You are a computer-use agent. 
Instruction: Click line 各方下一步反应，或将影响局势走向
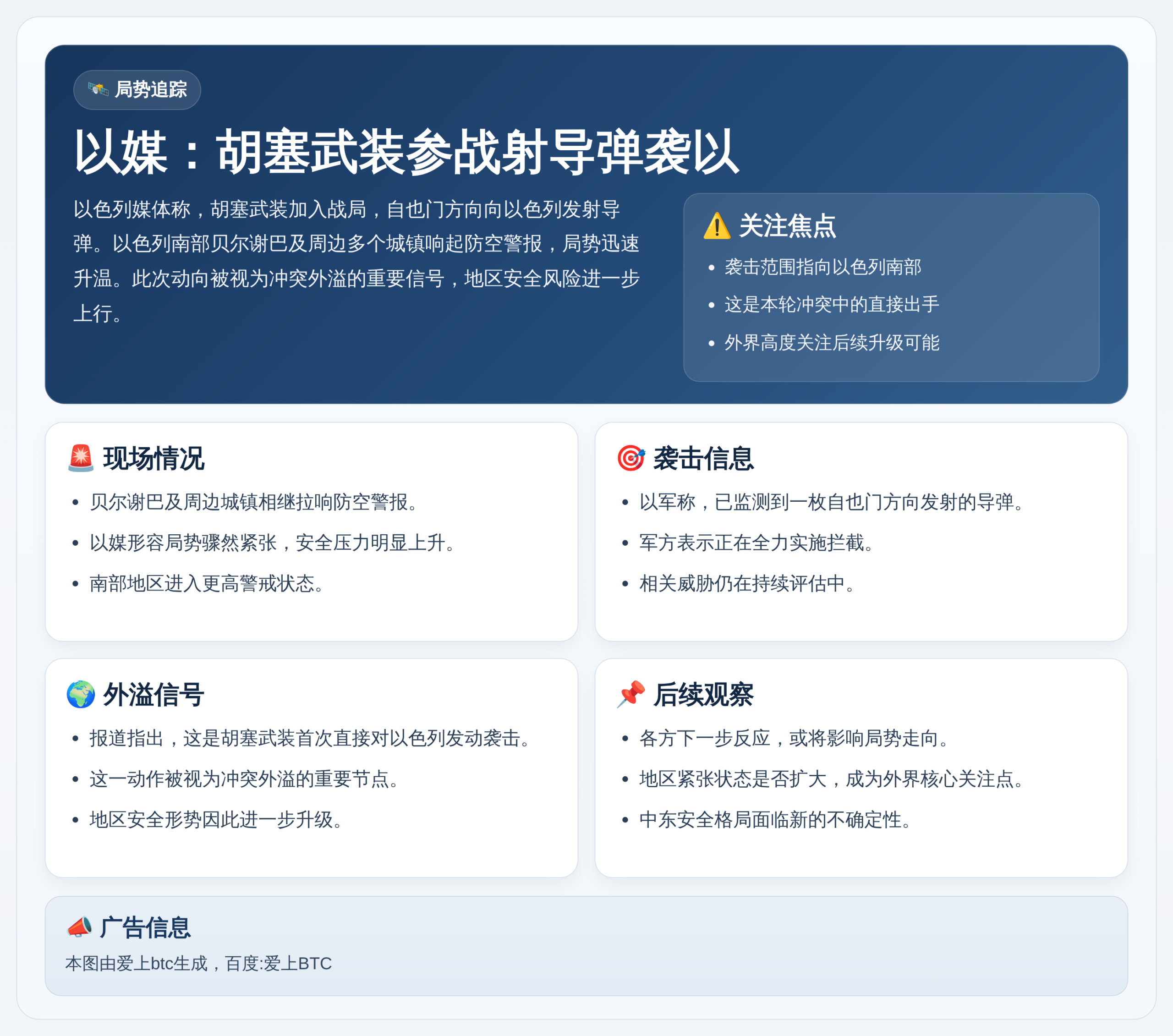pyautogui.click(x=794, y=738)
